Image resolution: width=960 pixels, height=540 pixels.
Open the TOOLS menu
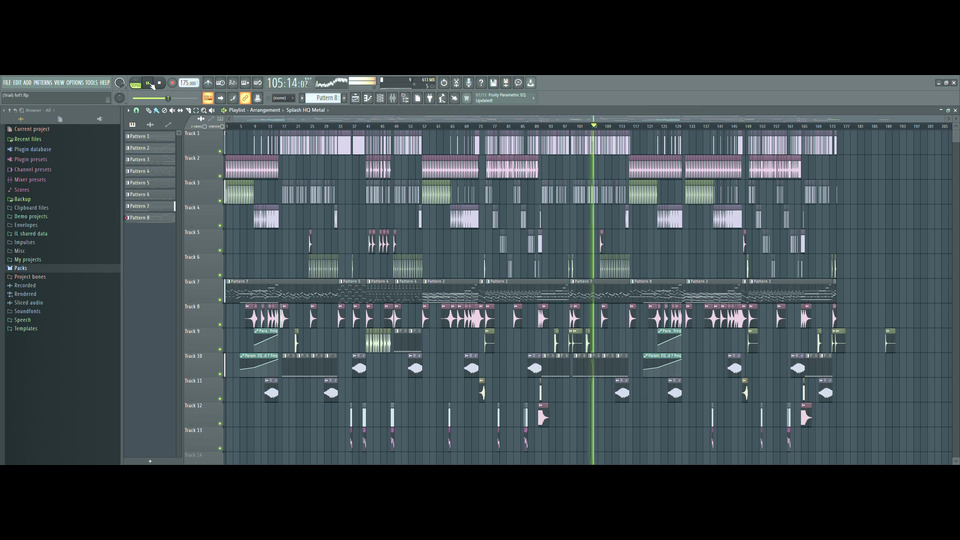(x=91, y=83)
